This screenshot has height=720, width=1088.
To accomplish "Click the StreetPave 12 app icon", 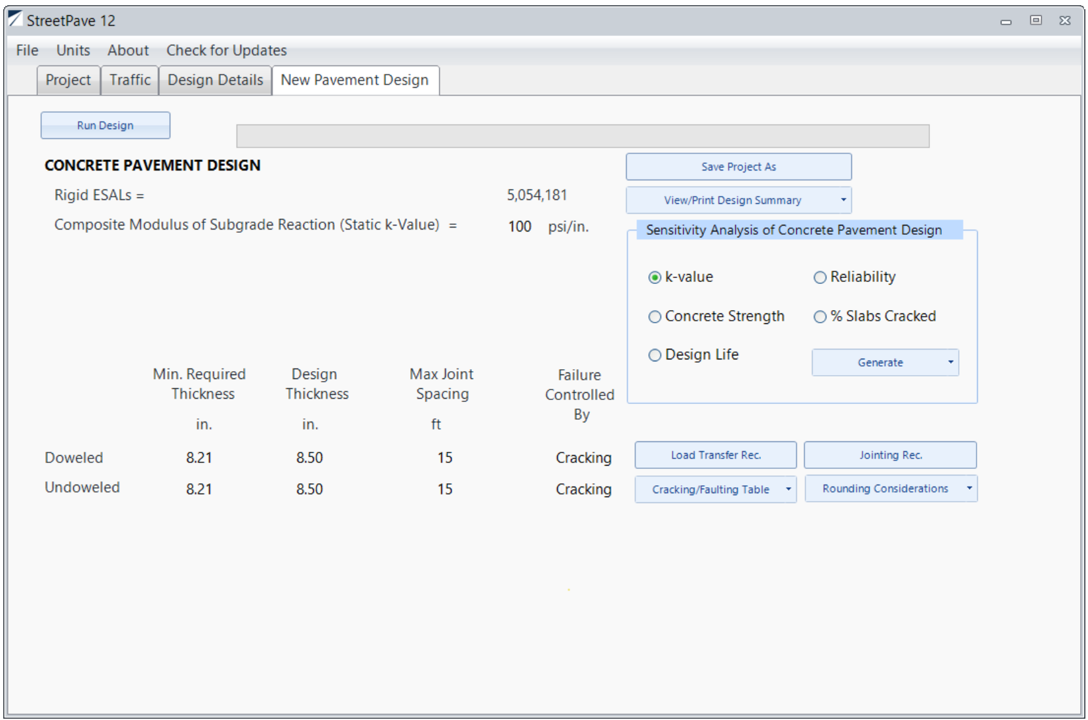I will (14, 20).
